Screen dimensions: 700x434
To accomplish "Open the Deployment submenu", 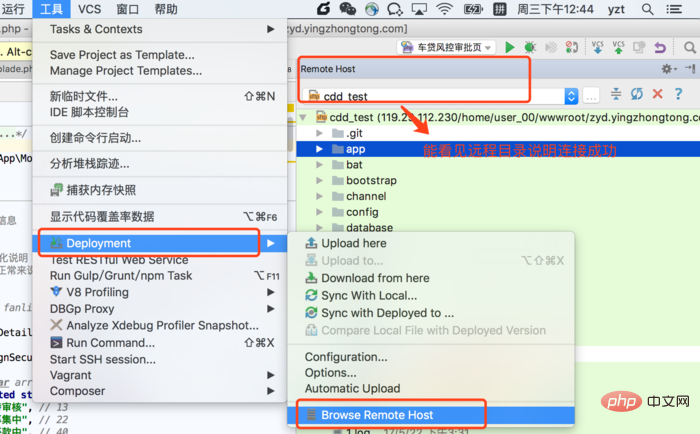I will [x=160, y=243].
